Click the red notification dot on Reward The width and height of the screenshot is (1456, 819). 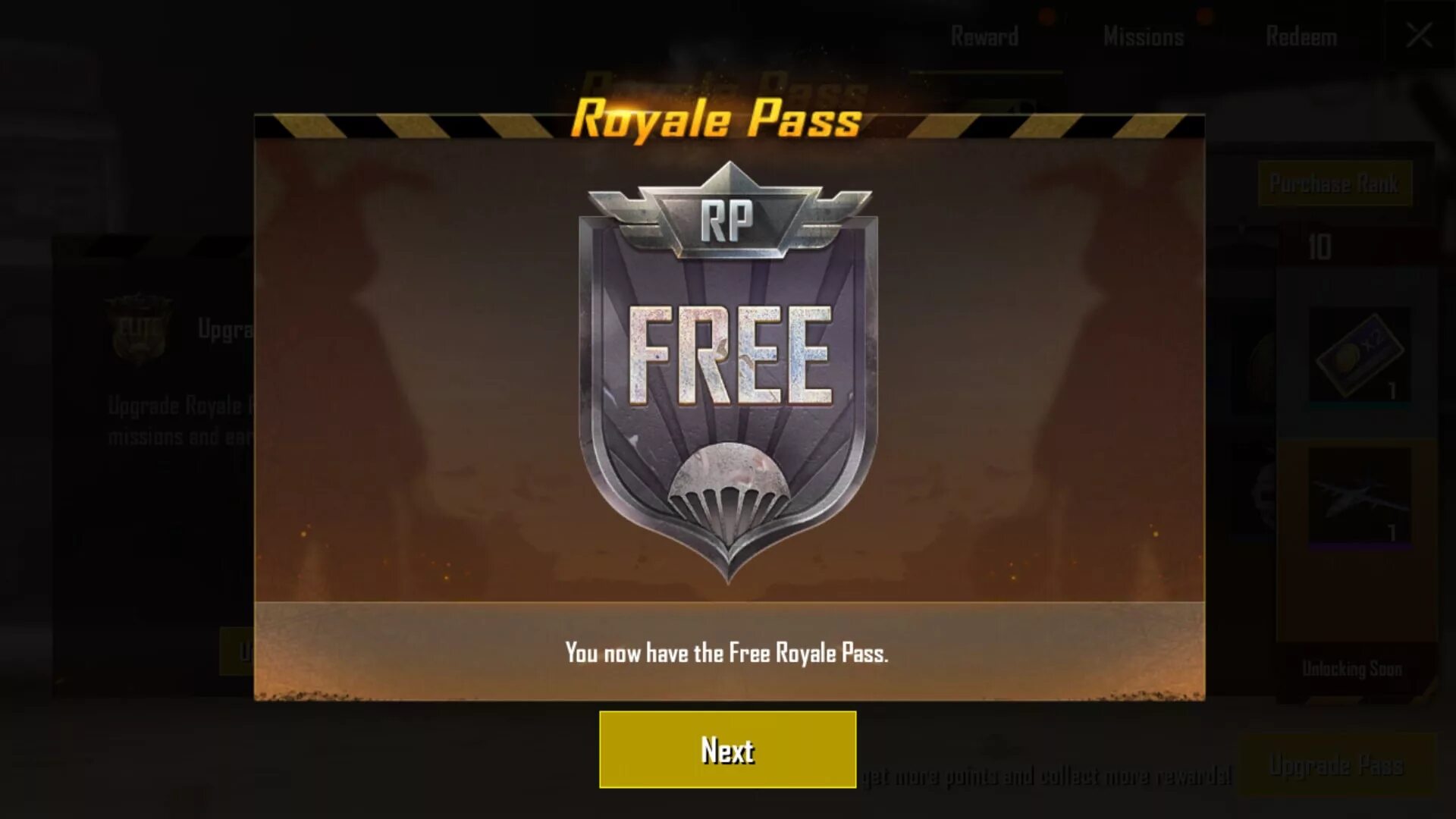[1047, 16]
